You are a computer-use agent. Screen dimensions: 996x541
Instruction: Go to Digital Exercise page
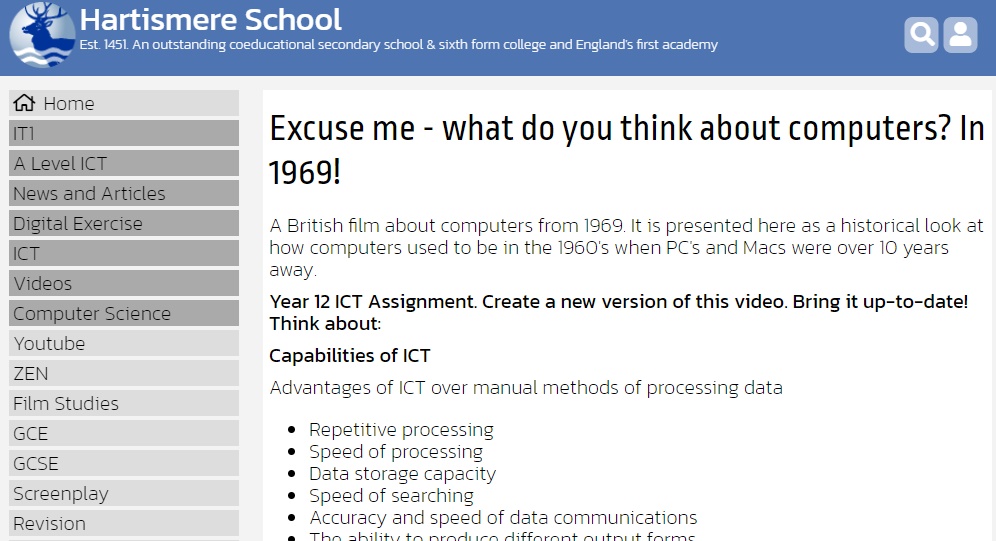[x=124, y=224]
